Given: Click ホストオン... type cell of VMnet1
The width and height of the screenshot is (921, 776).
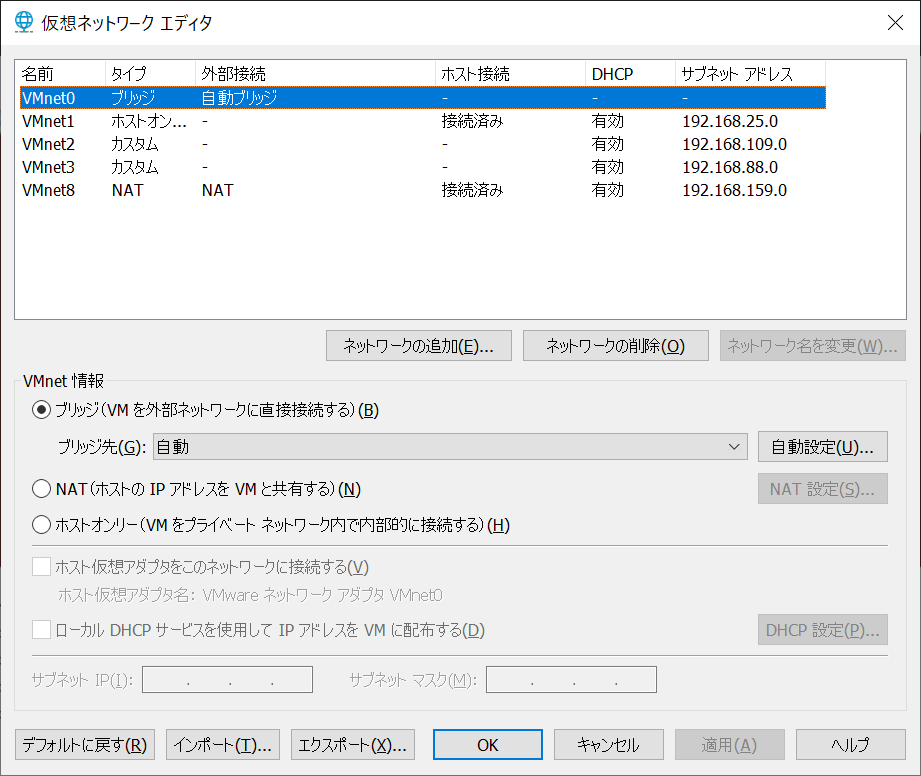Looking at the screenshot, I should click(x=149, y=121).
